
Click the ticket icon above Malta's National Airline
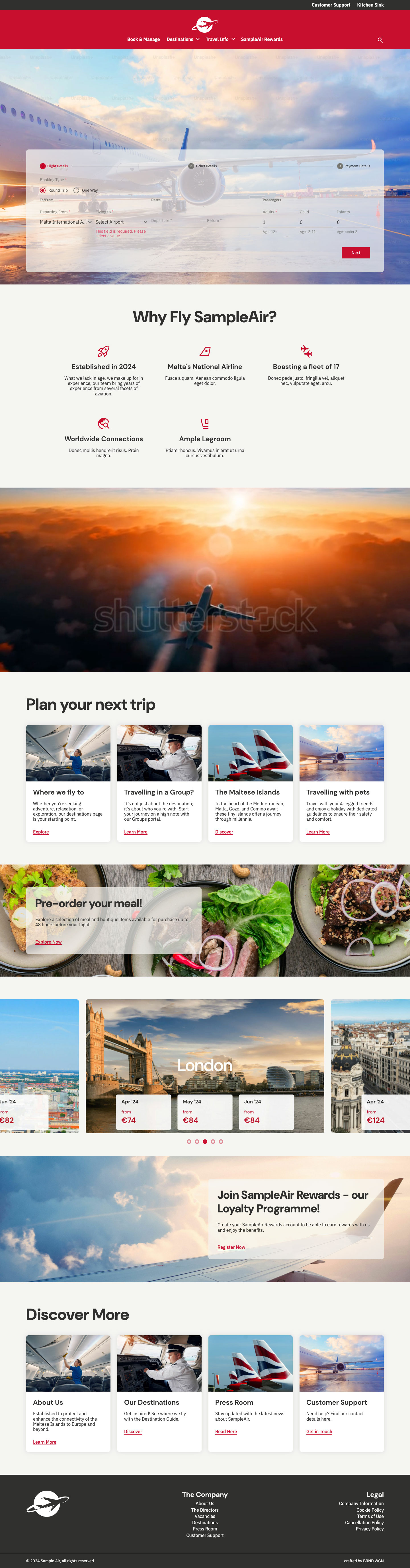pos(205,351)
